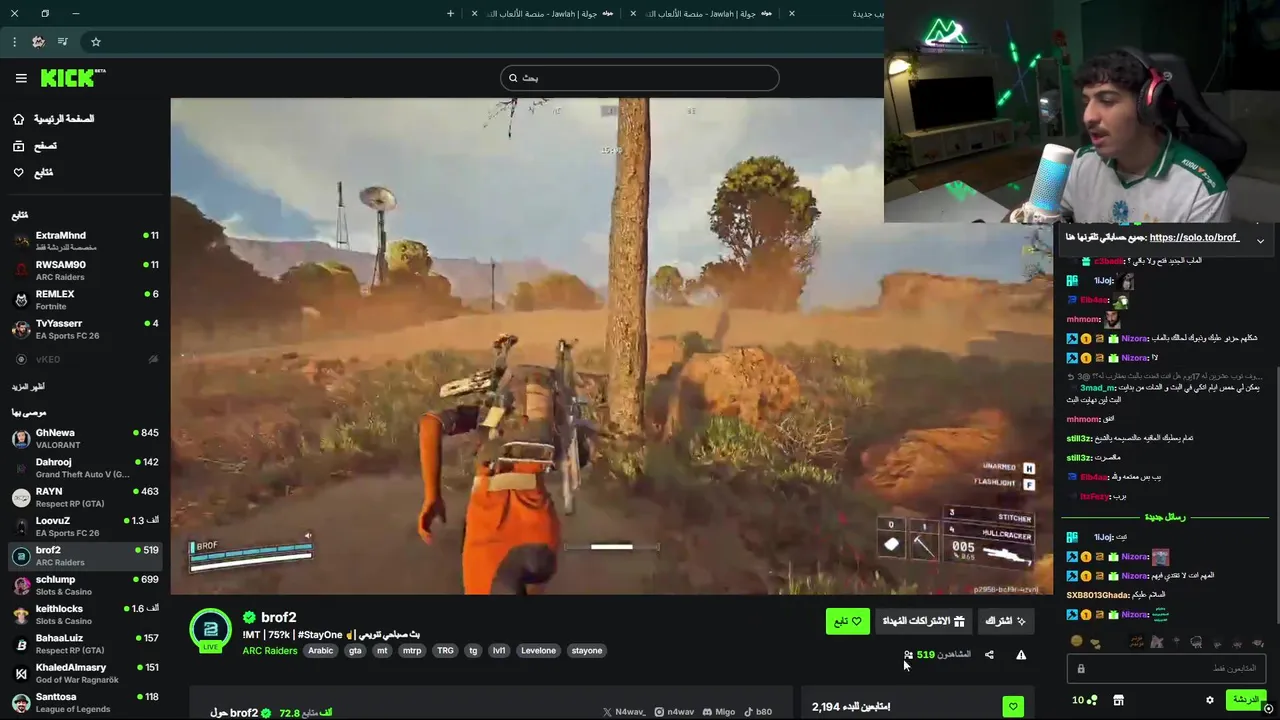The height and width of the screenshot is (720, 1280).
Task: Select the Levelone tag
Action: 538,651
